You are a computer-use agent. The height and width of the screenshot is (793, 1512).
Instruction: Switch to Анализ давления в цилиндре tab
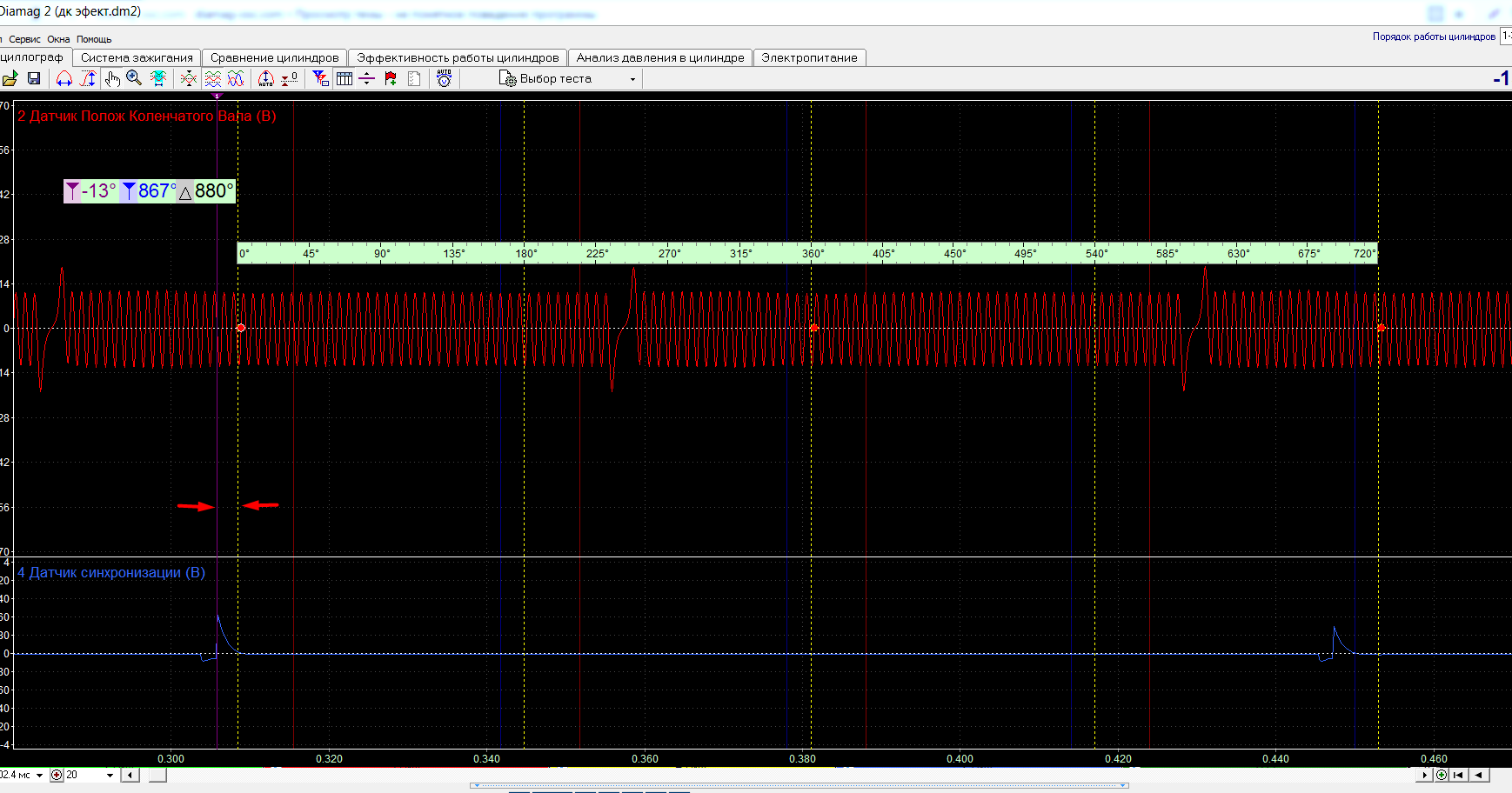pyautogui.click(x=660, y=57)
